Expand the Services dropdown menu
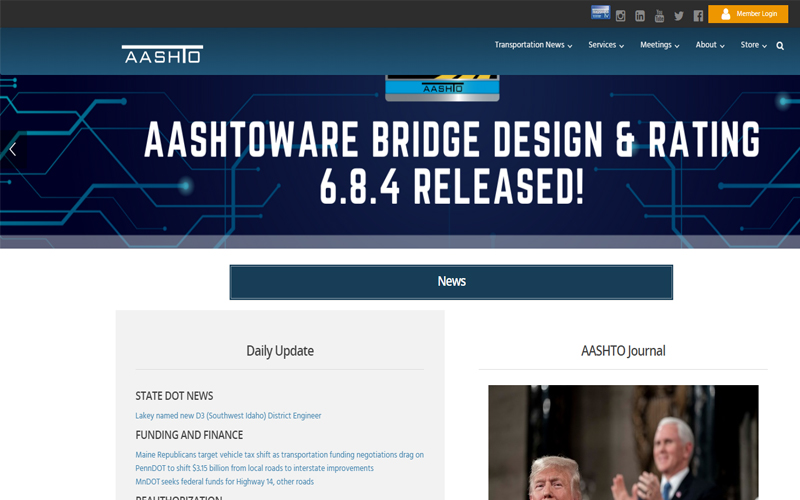800x500 pixels. [605, 45]
